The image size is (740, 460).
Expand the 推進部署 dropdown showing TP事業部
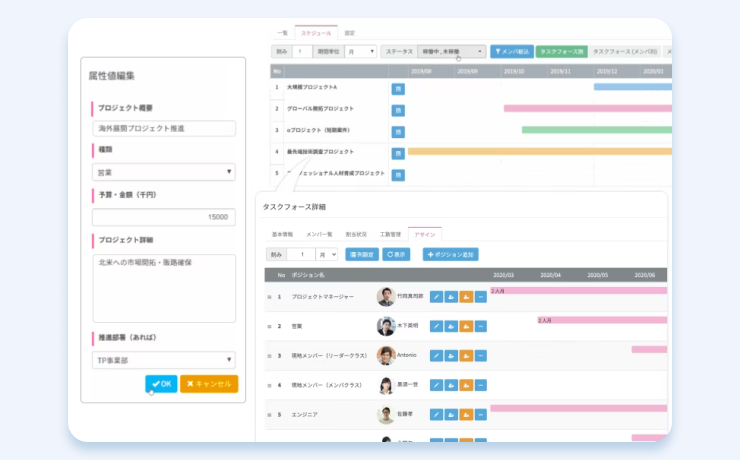click(164, 360)
